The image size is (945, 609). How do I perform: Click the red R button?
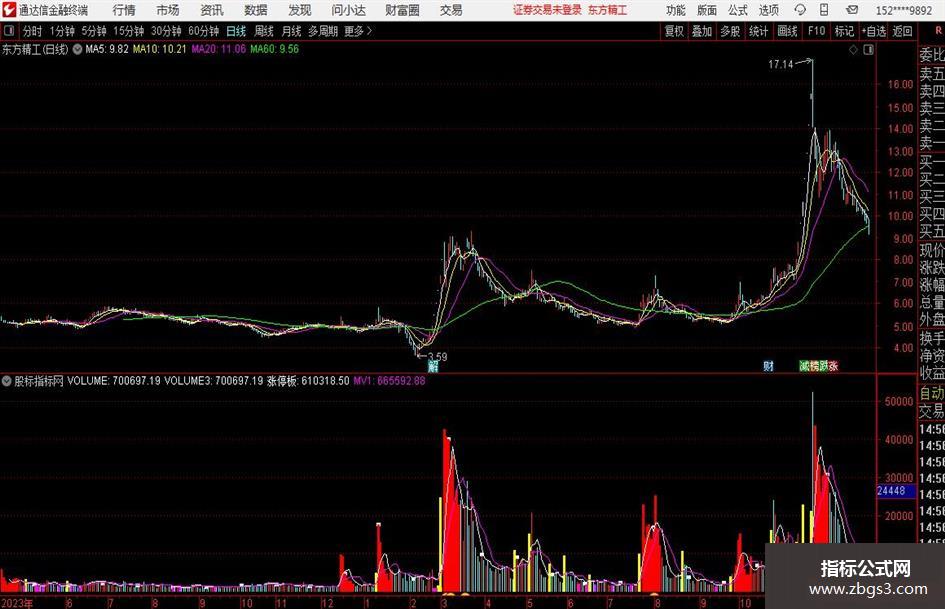938,30
